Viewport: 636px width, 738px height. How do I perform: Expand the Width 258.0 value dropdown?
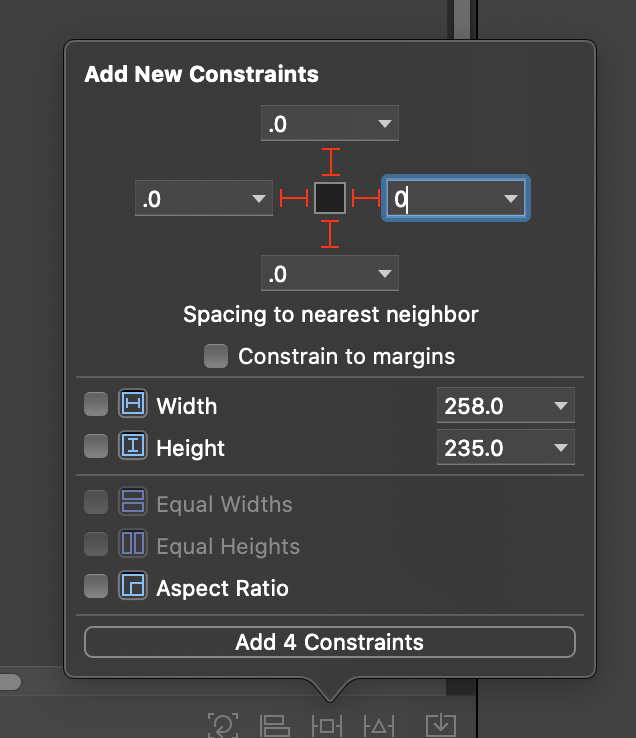[x=560, y=406]
